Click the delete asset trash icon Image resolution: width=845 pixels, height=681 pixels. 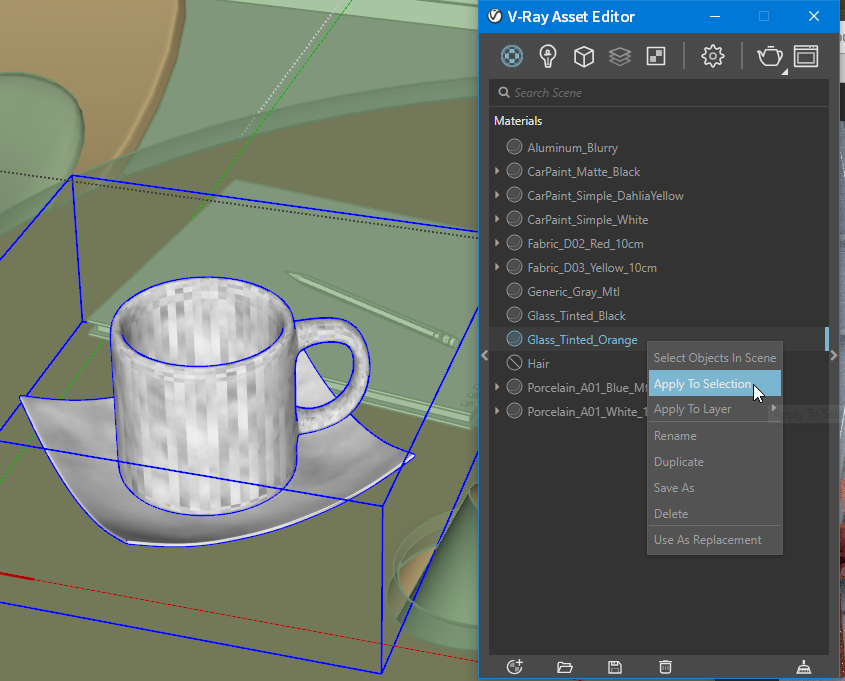pos(666,667)
